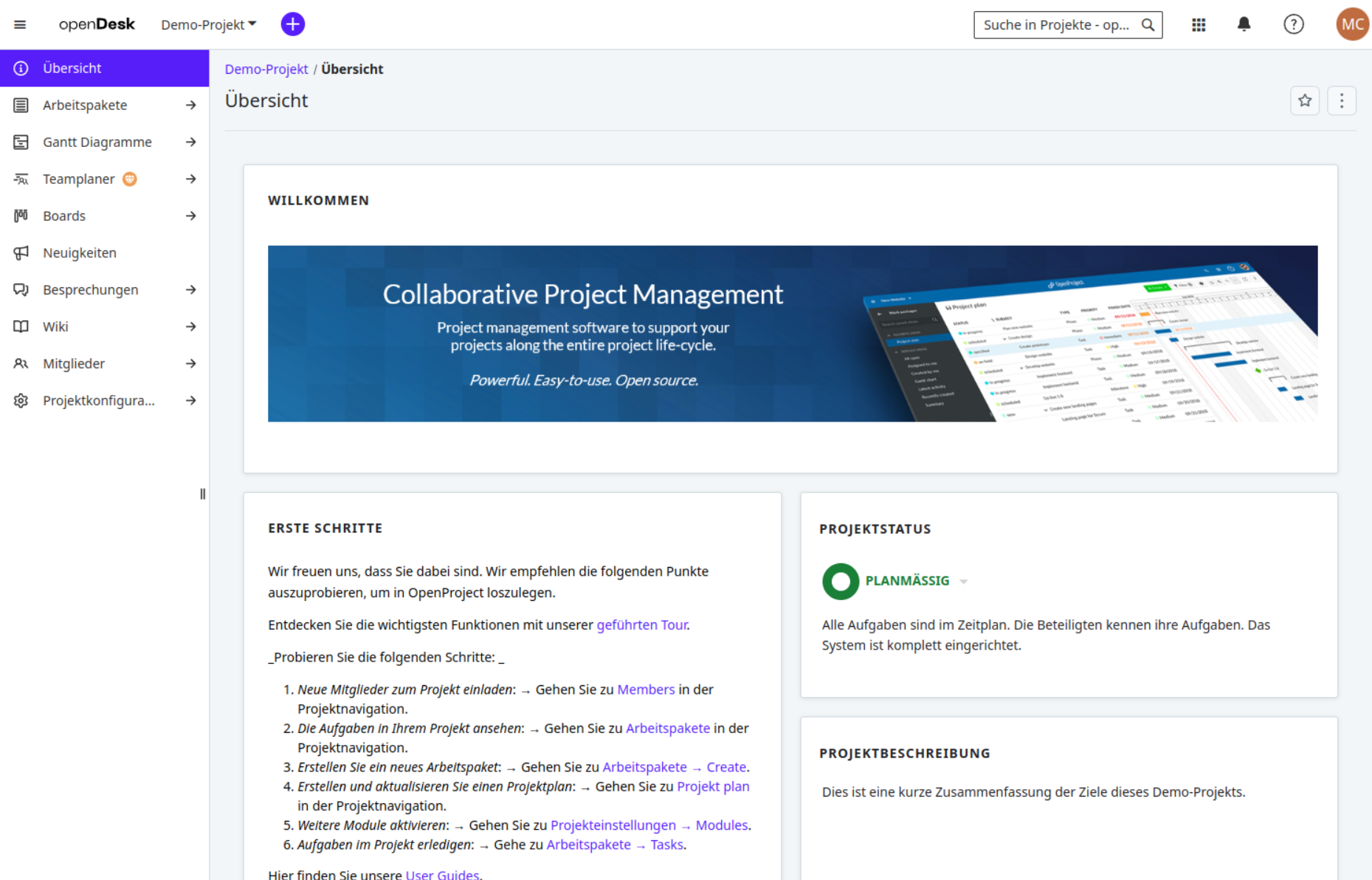1372x880 pixels.
Task: Click the openDesk logo
Action: [97, 24]
